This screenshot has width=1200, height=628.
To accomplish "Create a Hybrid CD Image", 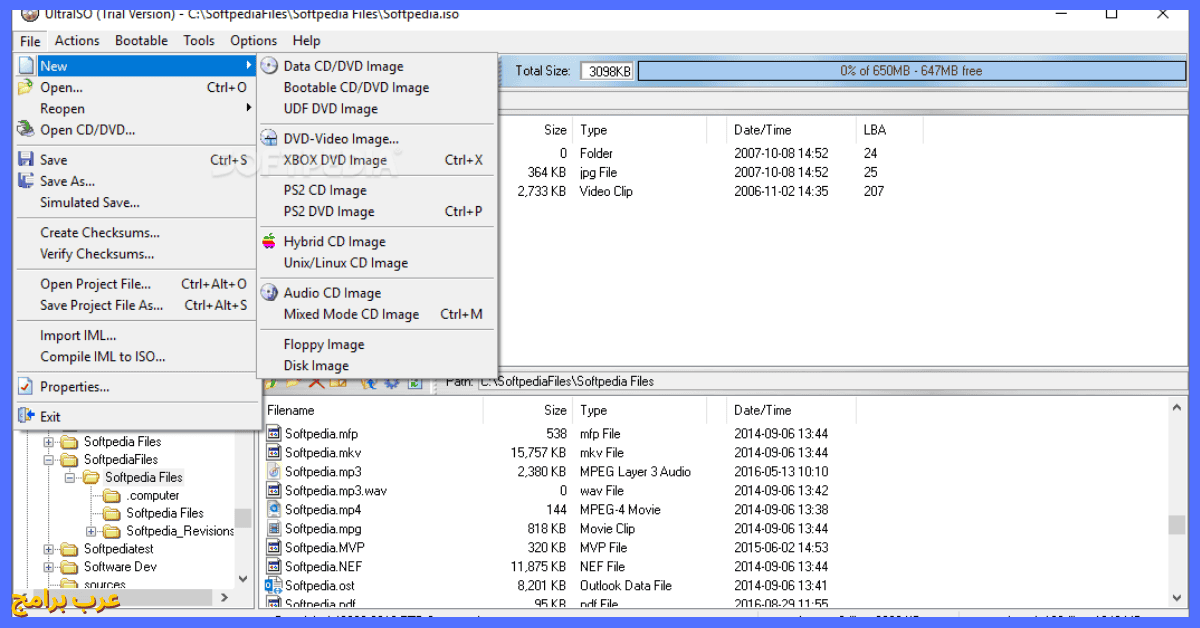I will coord(334,241).
